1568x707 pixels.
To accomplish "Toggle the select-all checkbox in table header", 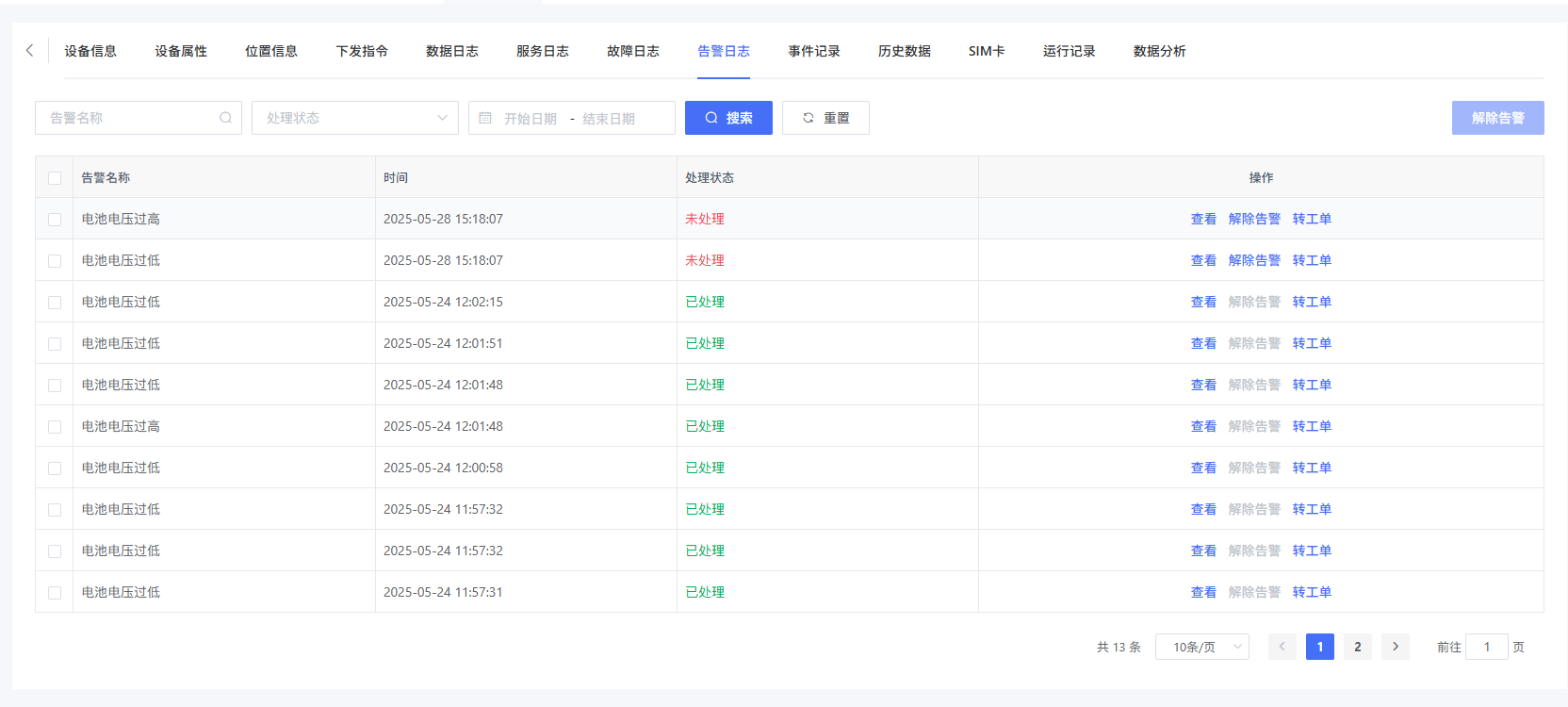I will point(55,178).
